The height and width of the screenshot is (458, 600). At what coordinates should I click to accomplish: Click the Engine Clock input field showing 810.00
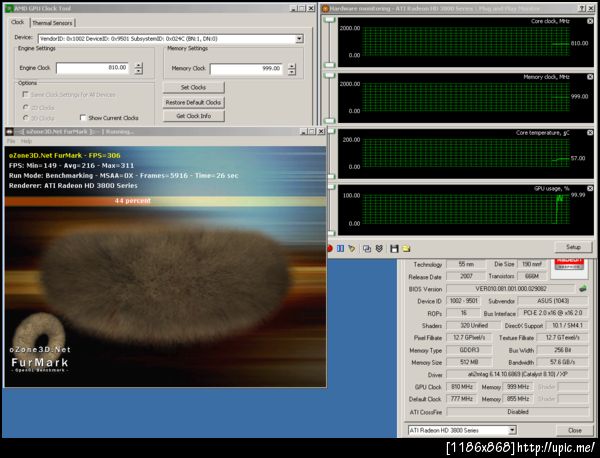pos(92,68)
